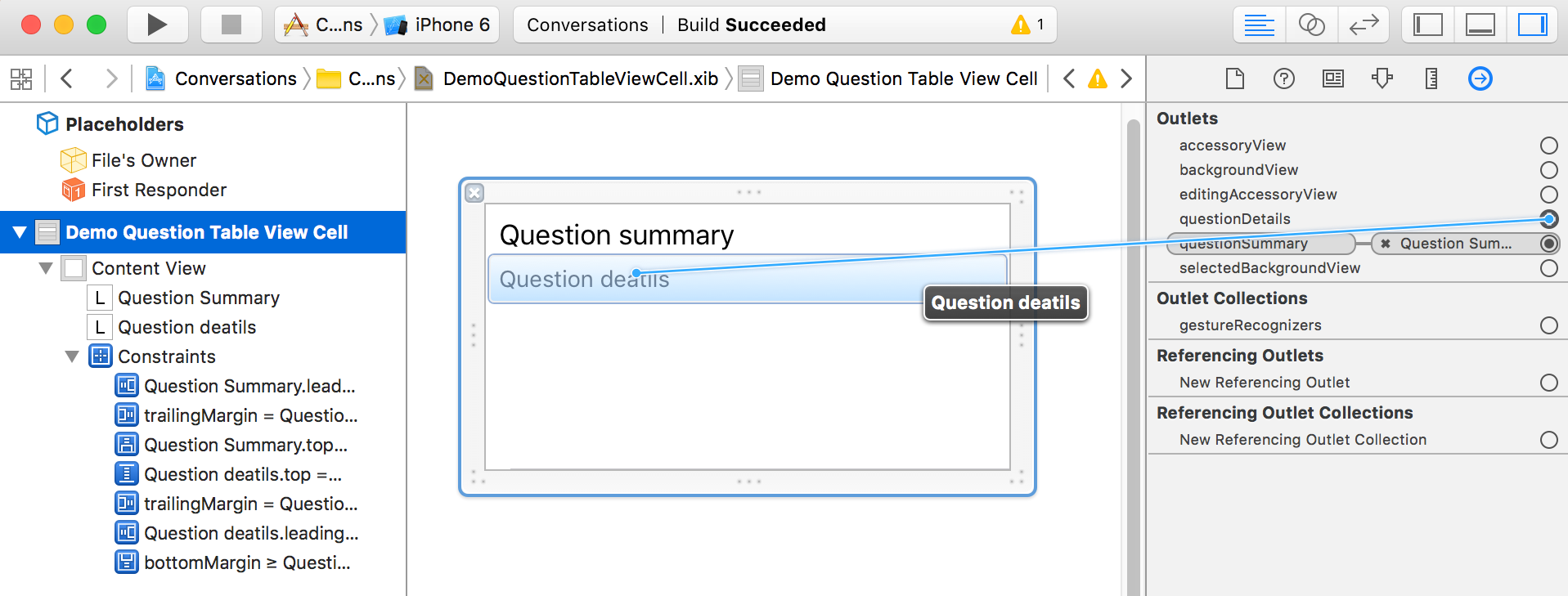Open the Size inspector ruler icon

coord(1431,78)
